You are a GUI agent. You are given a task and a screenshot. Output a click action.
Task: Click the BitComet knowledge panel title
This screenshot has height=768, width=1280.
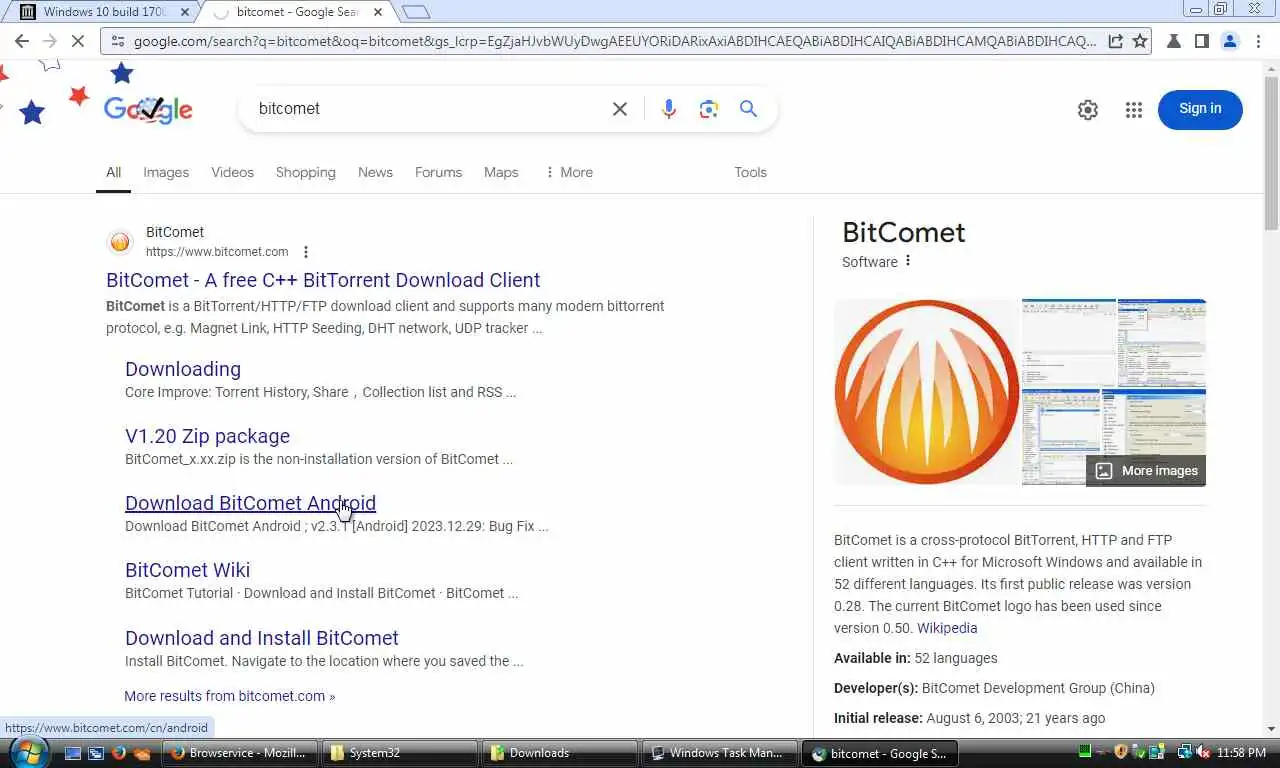tap(904, 232)
